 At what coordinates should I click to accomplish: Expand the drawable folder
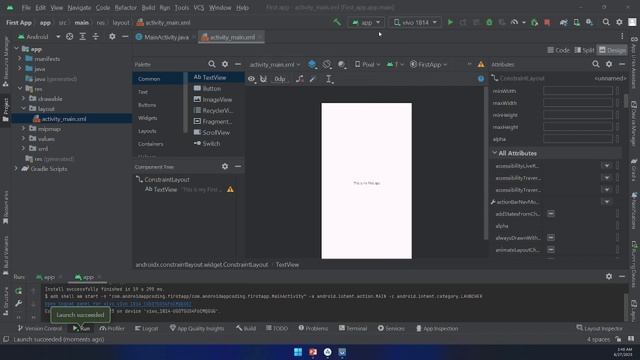23,99
